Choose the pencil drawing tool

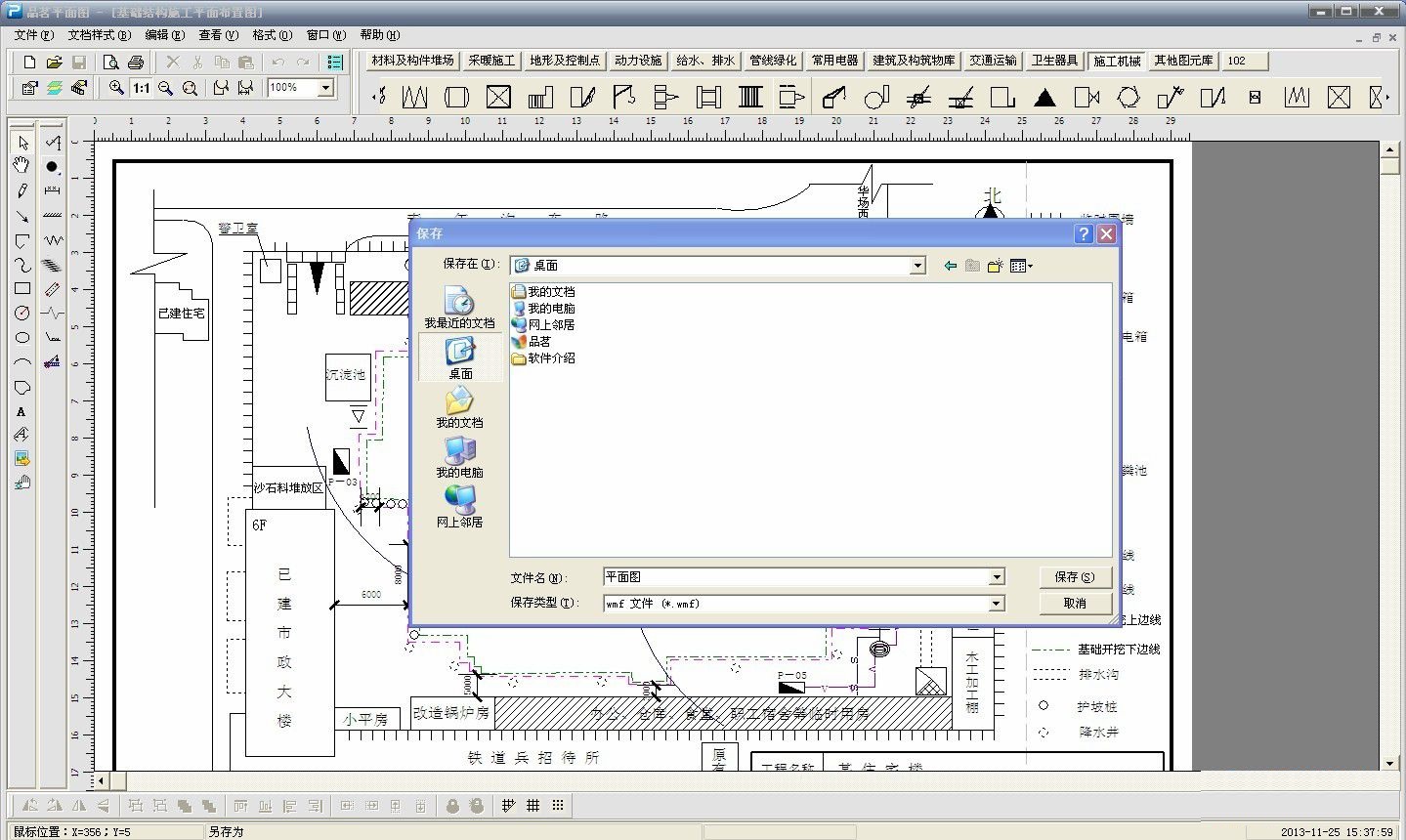(21, 190)
